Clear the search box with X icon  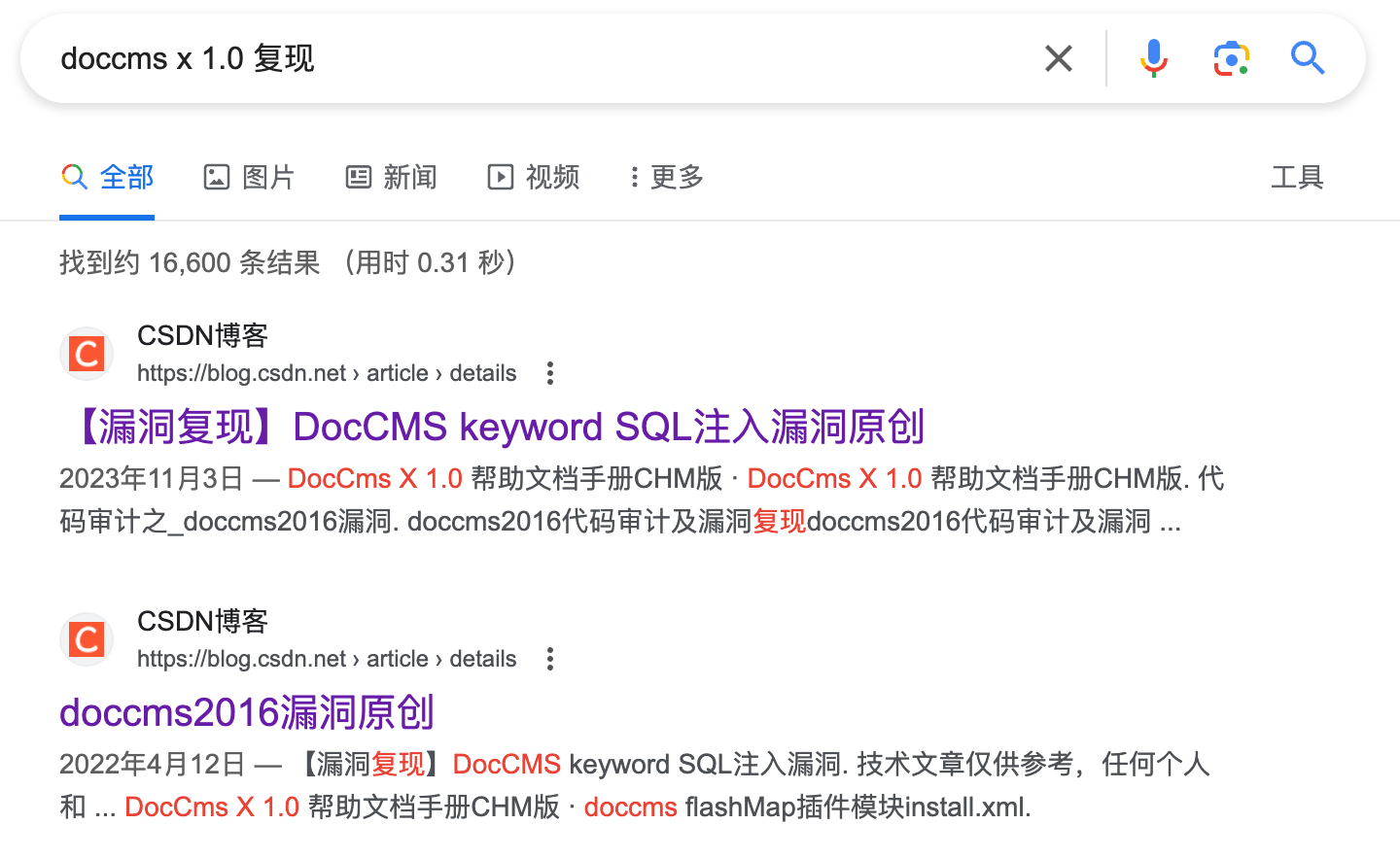tap(1058, 58)
